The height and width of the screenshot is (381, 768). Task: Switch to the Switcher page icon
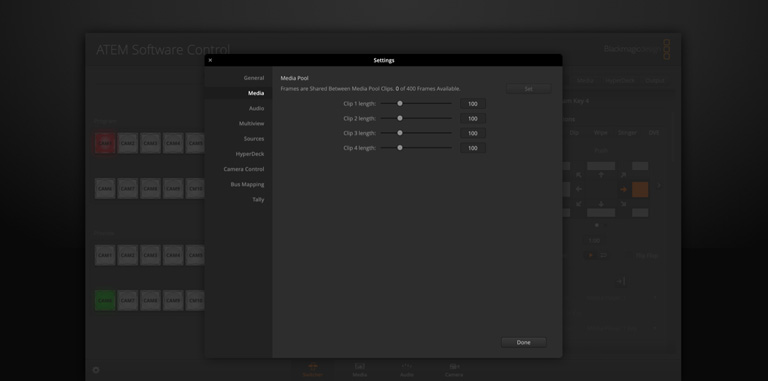click(312, 370)
